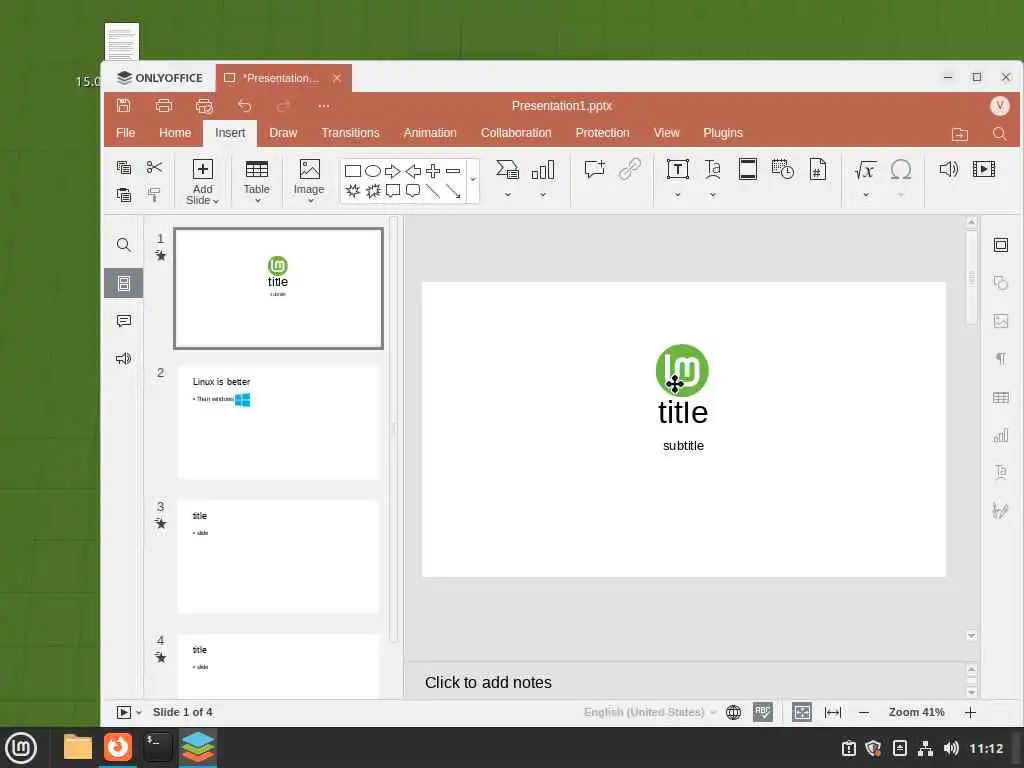Insert a right arrow shape
This screenshot has height=768, width=1024.
click(x=392, y=171)
